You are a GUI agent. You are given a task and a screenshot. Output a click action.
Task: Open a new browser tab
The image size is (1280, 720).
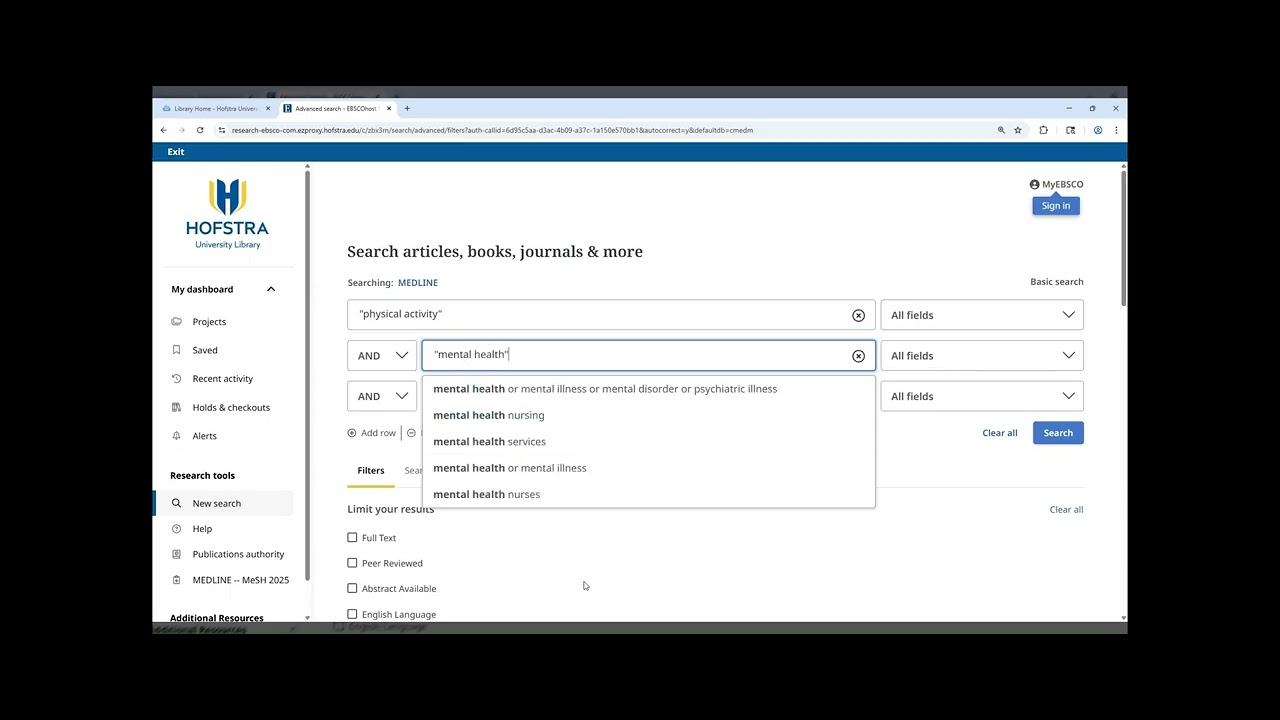click(407, 108)
